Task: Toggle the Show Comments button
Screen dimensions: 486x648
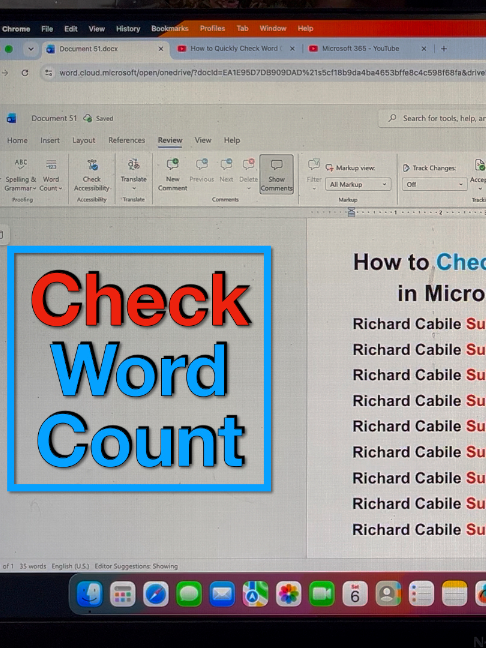Action: [276, 174]
